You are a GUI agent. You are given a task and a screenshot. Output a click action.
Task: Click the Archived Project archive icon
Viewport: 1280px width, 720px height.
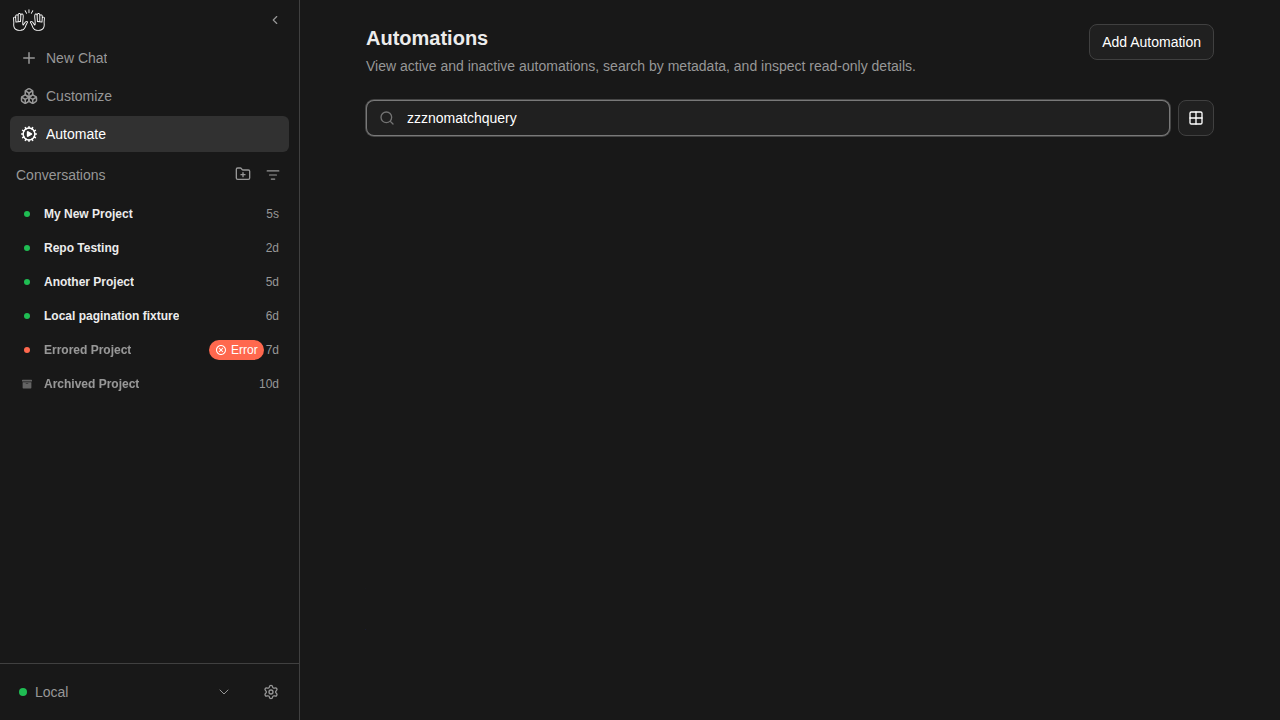tap(27, 384)
